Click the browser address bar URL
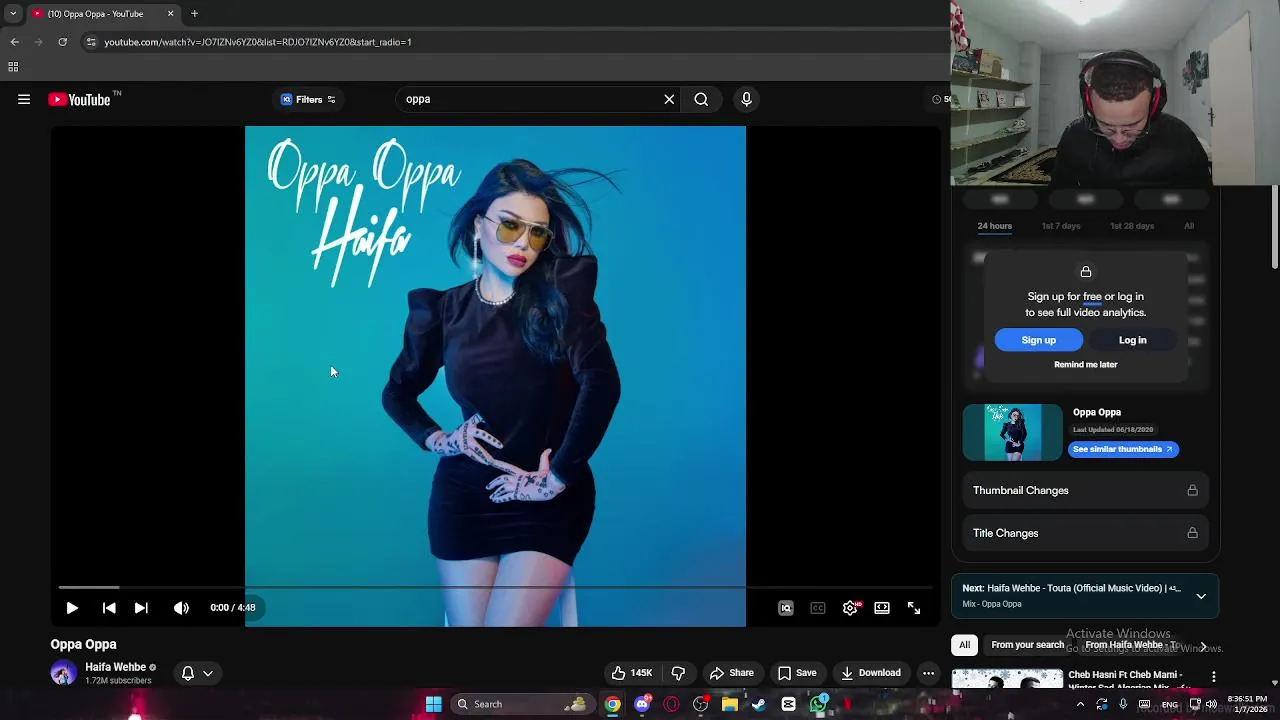Viewport: 1280px width, 720px height. point(258,42)
